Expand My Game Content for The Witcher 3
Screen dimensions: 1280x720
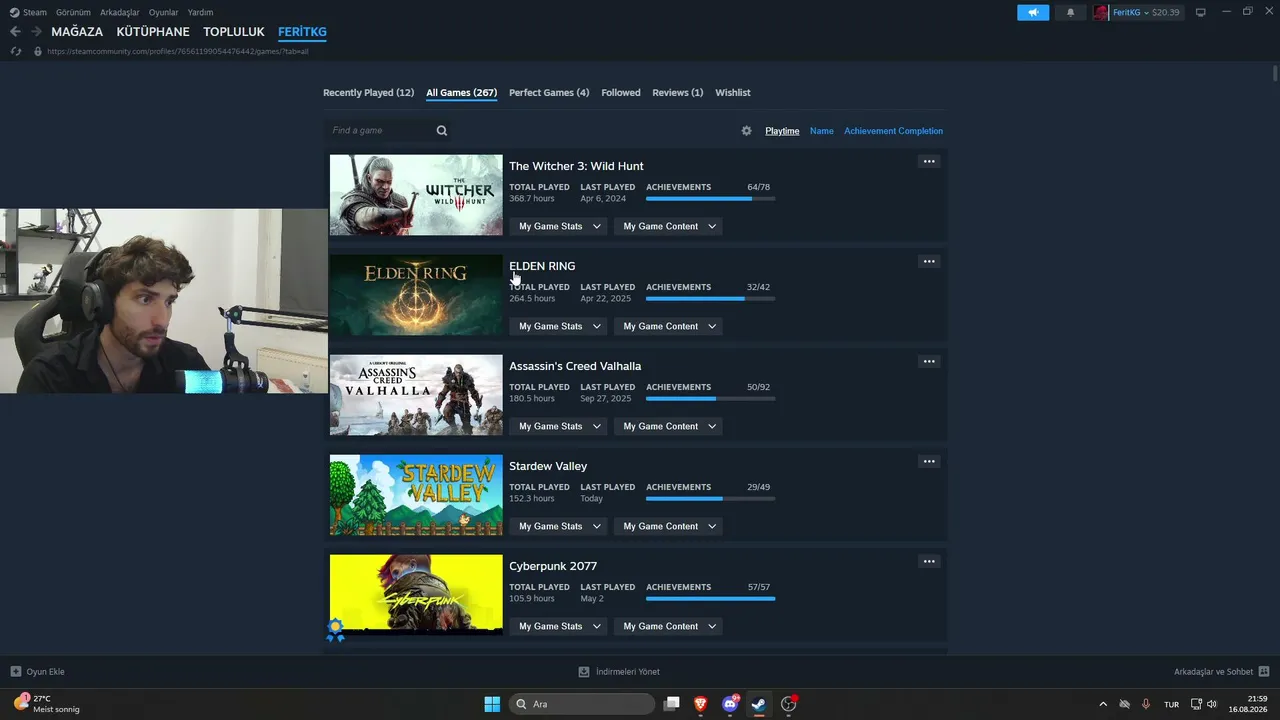[668, 226]
